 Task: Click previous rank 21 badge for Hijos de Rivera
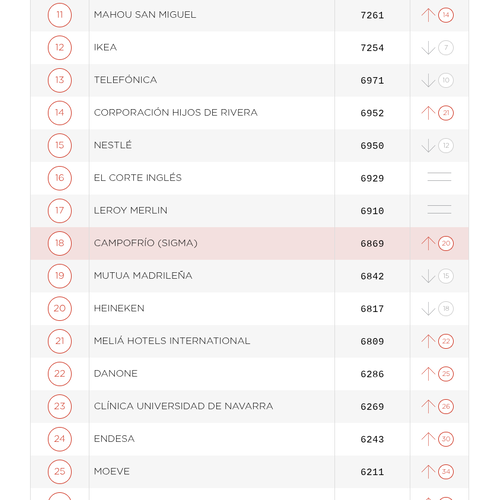coord(446,113)
